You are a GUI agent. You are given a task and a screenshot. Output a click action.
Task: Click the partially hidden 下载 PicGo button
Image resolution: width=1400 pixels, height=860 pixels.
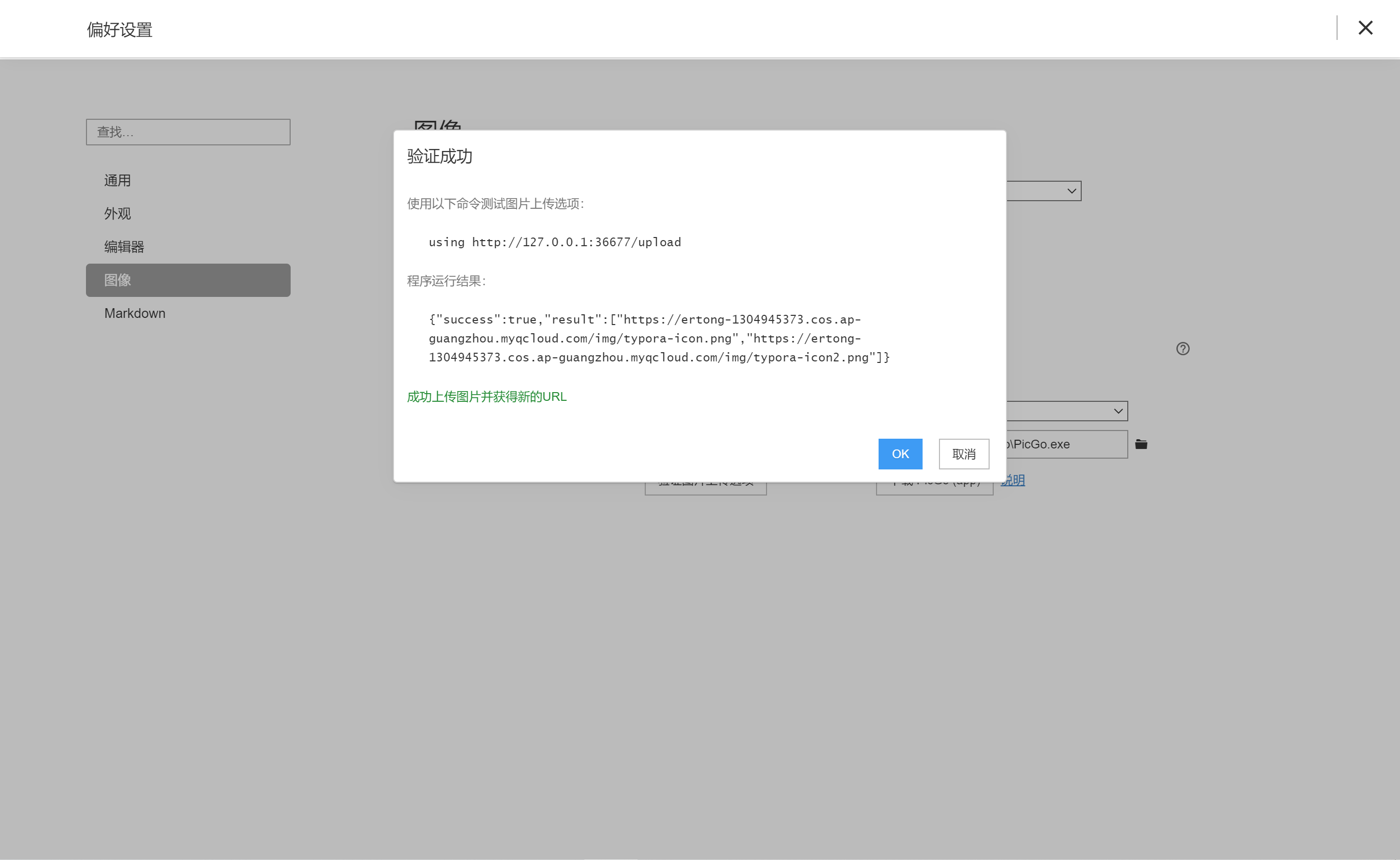934,488
